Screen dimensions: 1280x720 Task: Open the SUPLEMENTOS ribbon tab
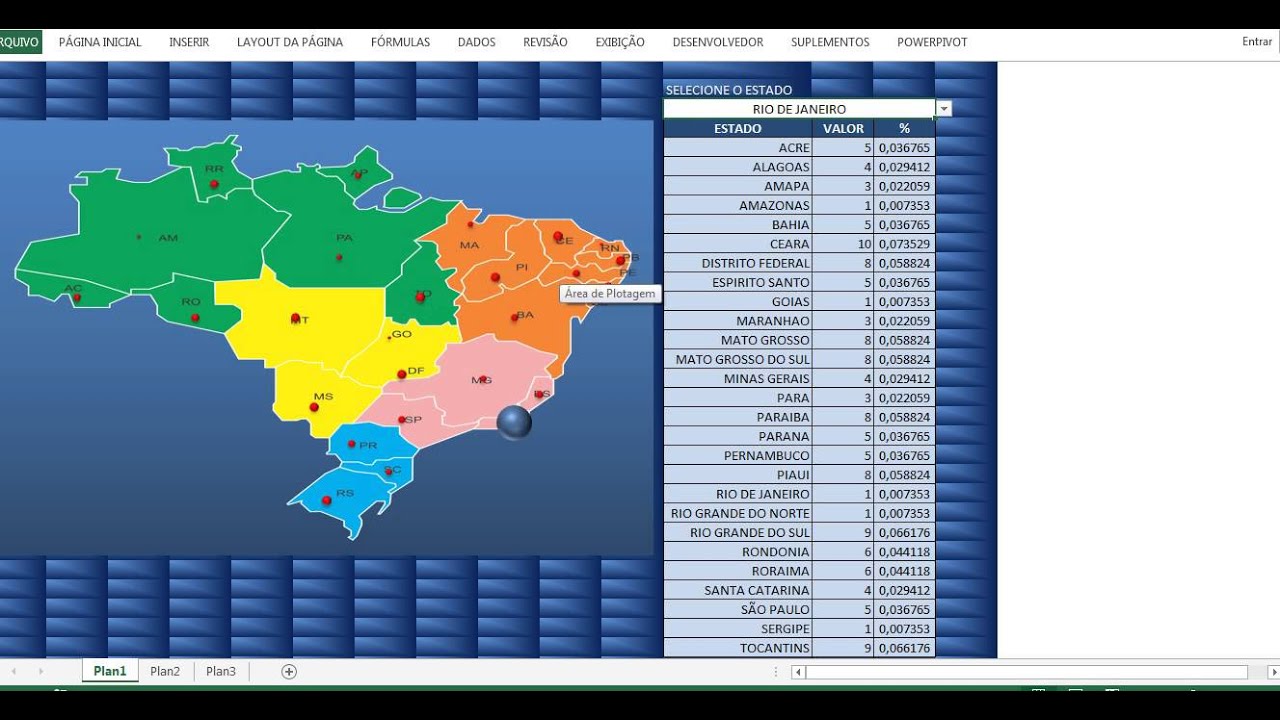click(x=830, y=42)
